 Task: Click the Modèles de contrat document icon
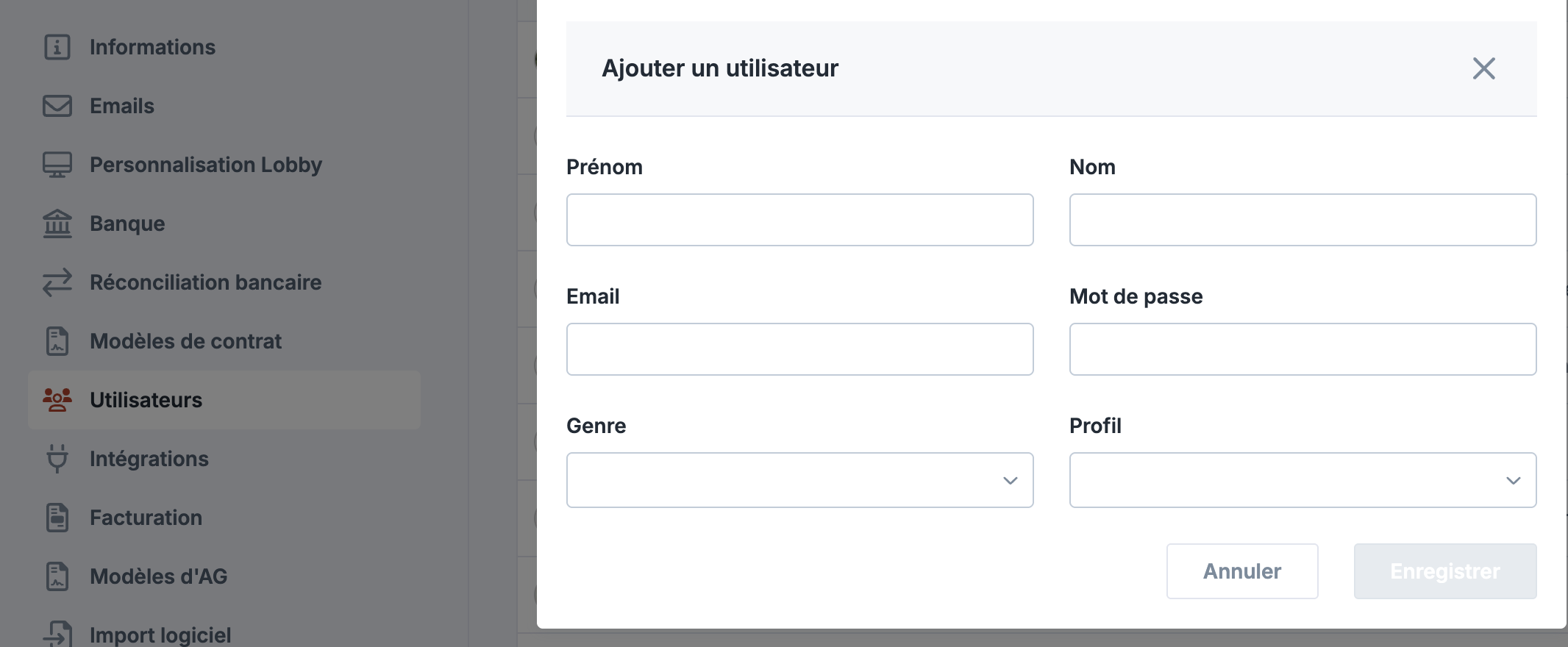57,341
